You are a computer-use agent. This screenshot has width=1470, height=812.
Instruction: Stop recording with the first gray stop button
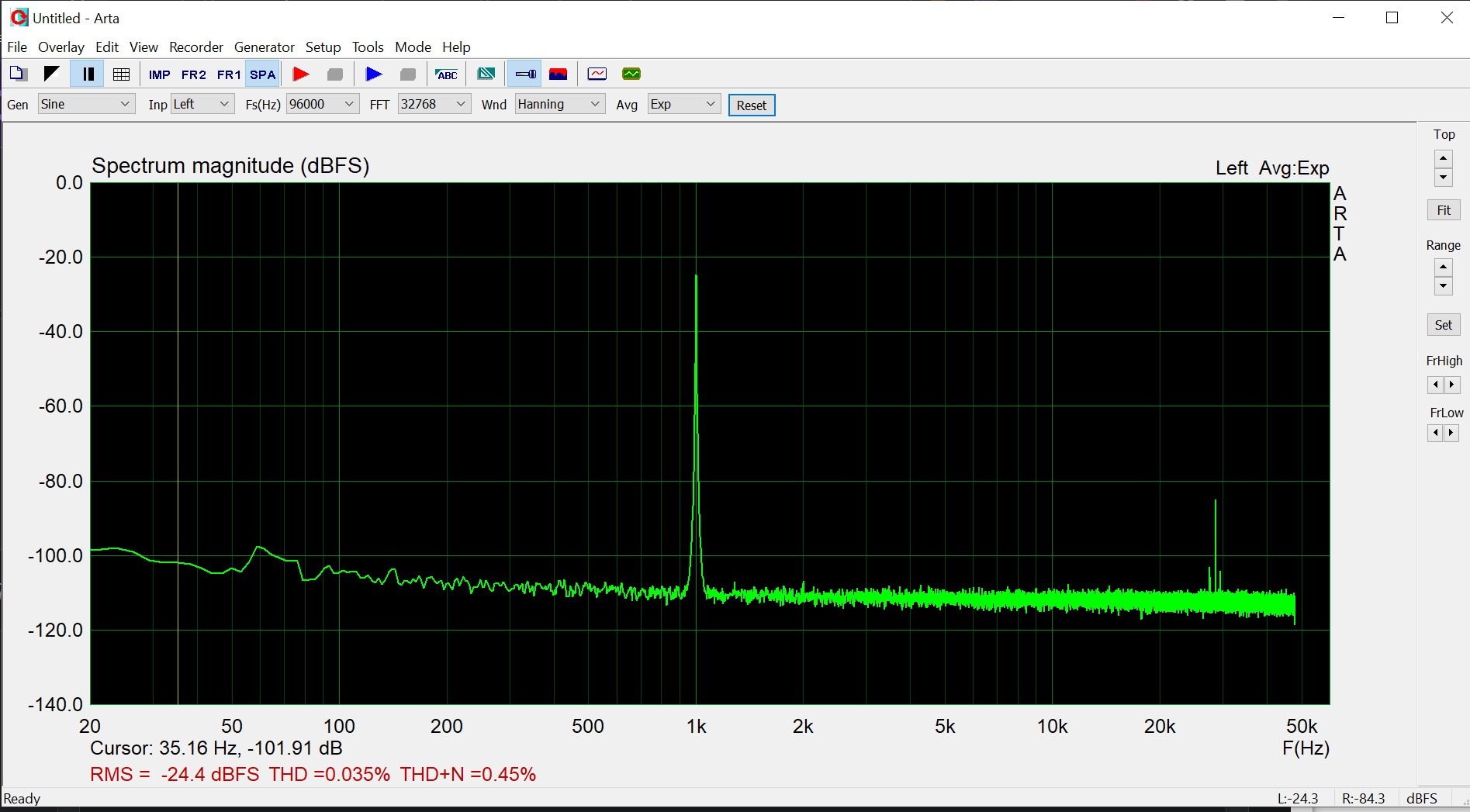335,74
